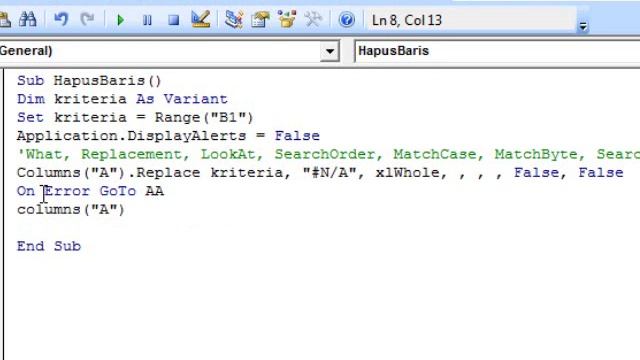Click the "#N/A" string in Replace line
This screenshot has height=360, width=640.
point(330,173)
